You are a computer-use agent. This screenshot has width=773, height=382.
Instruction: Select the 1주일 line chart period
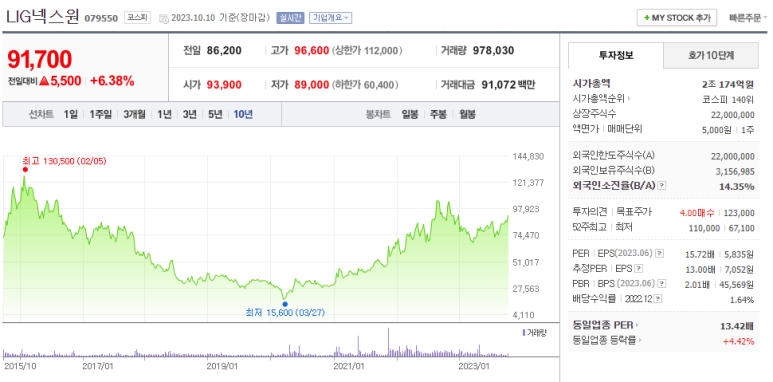click(x=101, y=115)
